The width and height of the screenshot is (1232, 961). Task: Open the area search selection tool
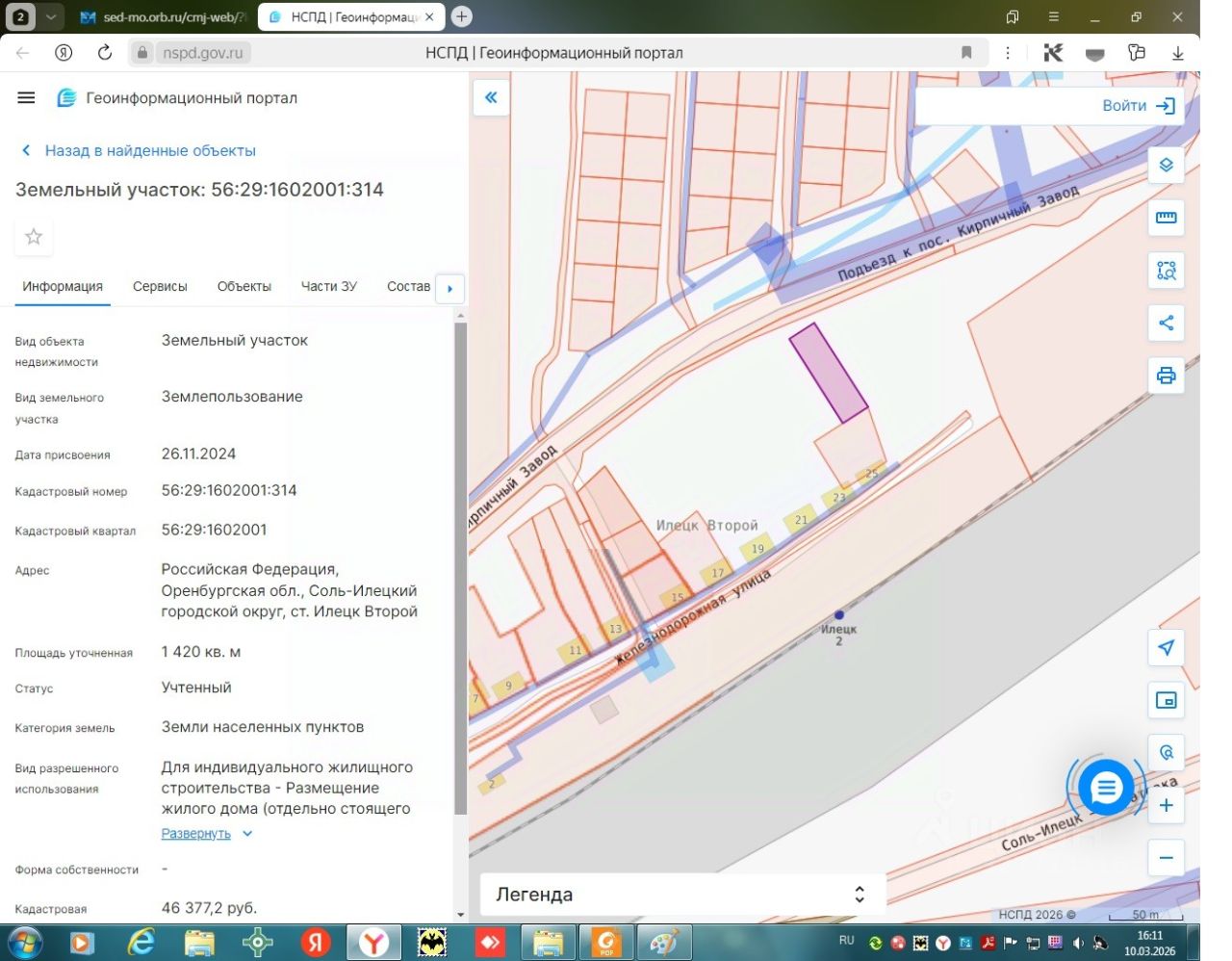pyautogui.click(x=1166, y=271)
